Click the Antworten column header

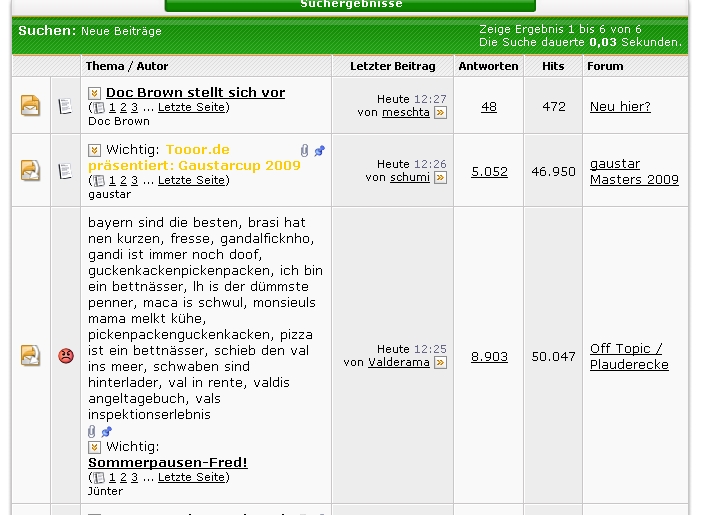pos(488,66)
